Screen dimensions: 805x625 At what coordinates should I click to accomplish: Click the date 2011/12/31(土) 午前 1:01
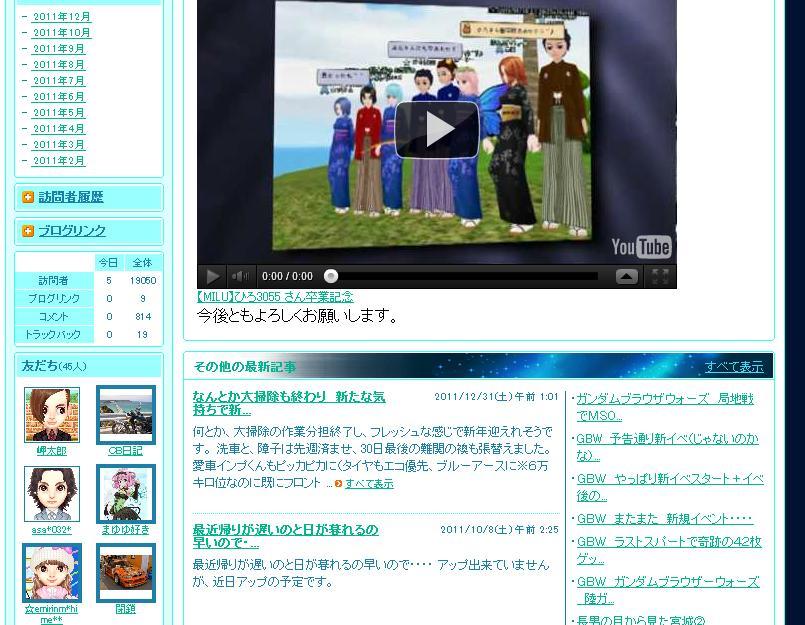[496, 396]
